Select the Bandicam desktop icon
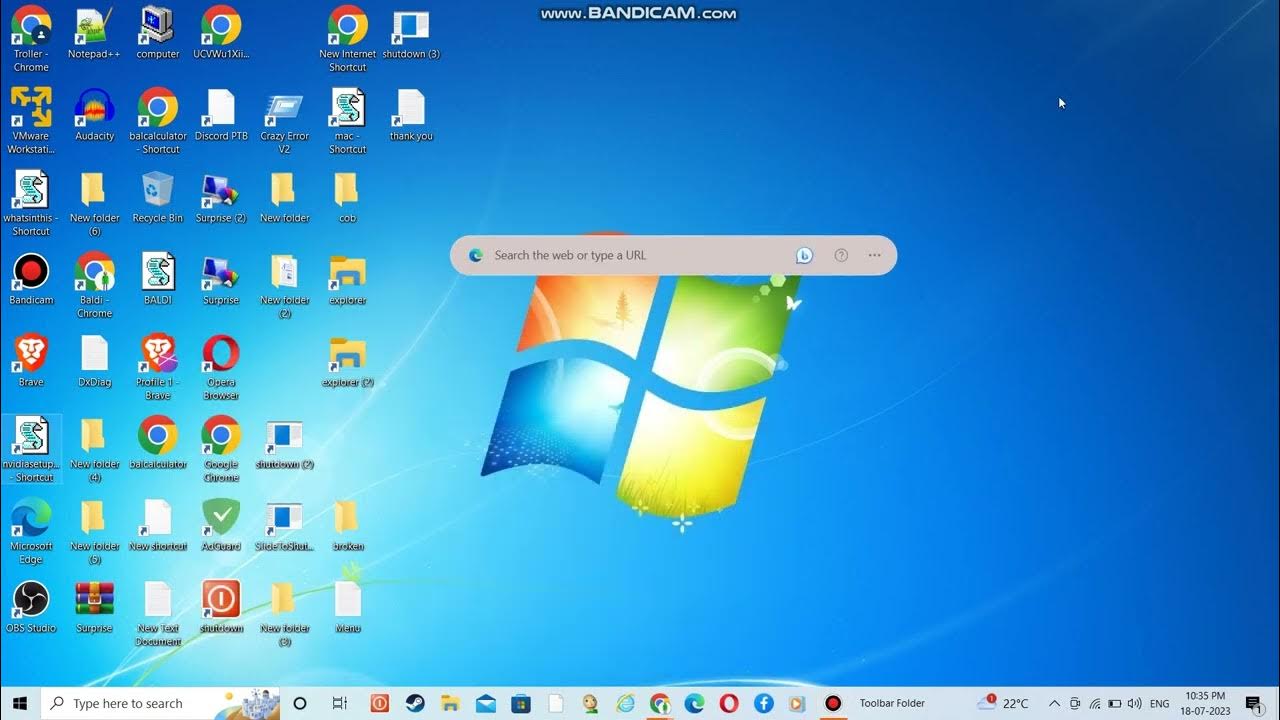This screenshot has width=1280, height=720. tap(31, 278)
